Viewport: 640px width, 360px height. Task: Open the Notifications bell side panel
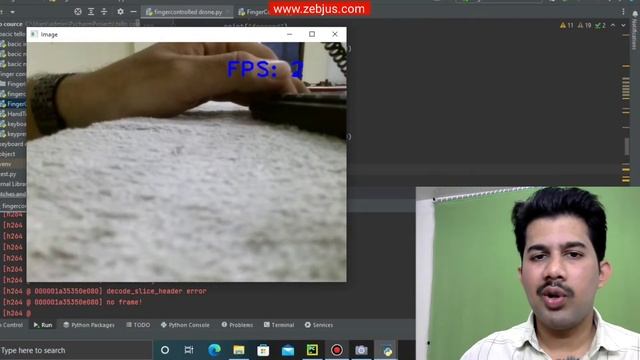coord(635,31)
